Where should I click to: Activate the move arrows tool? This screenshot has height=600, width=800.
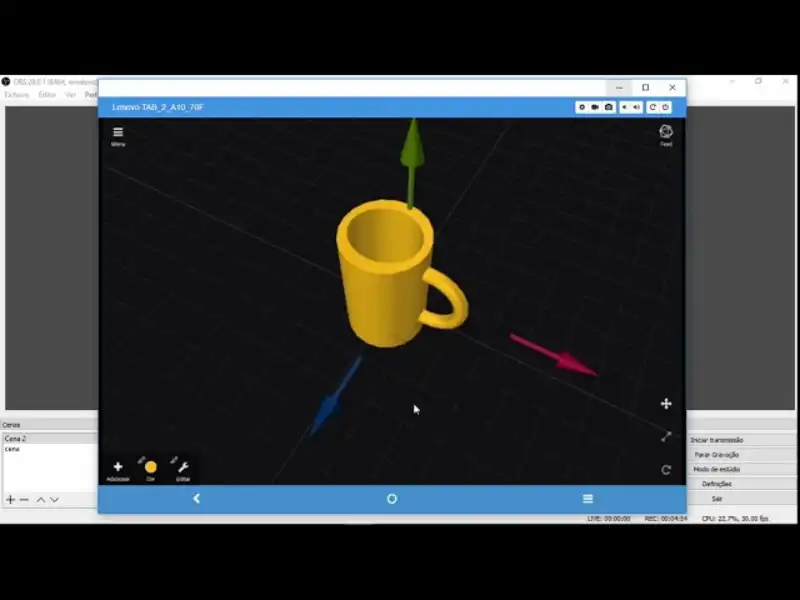666,404
